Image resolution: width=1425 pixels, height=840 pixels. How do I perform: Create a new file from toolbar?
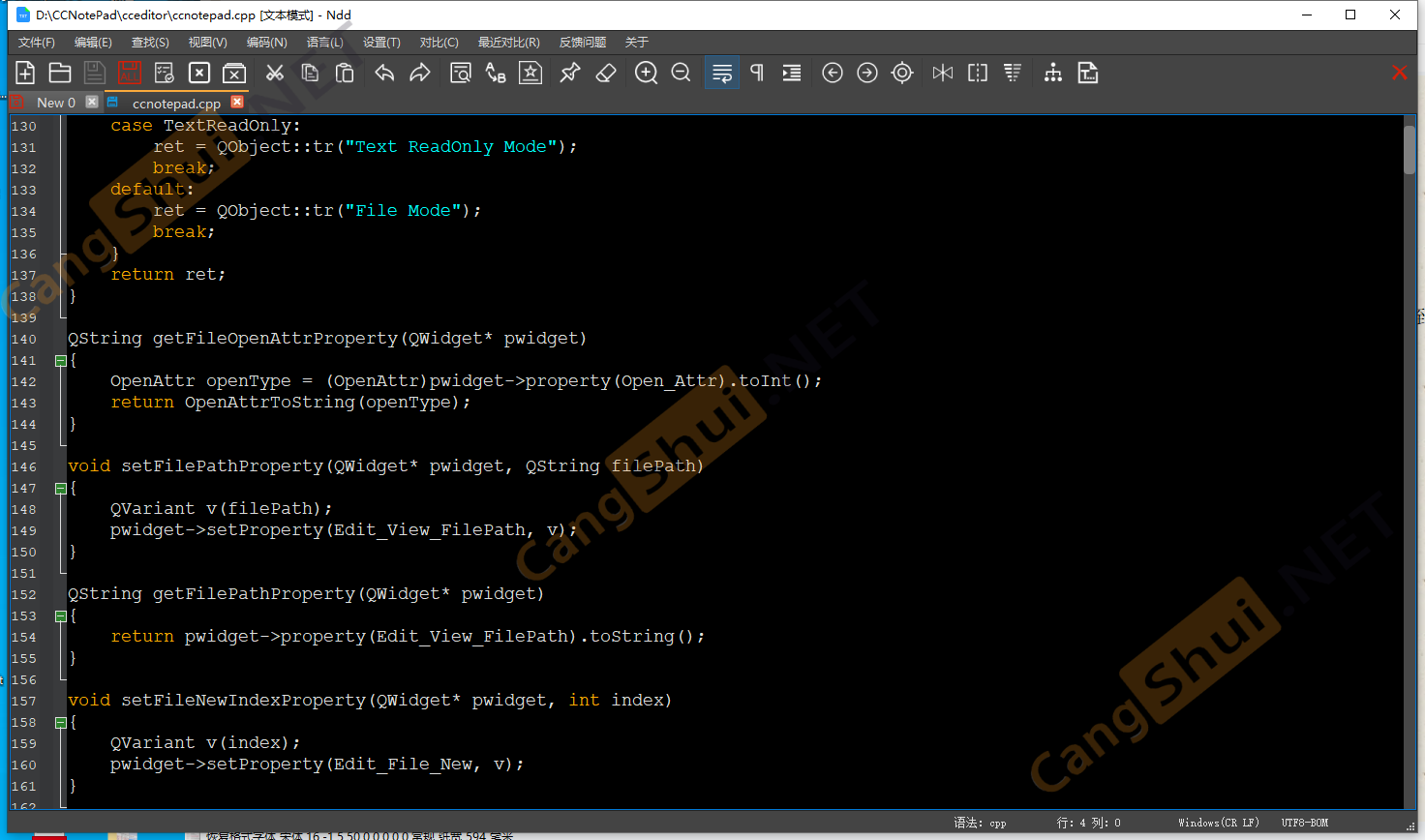pos(25,73)
